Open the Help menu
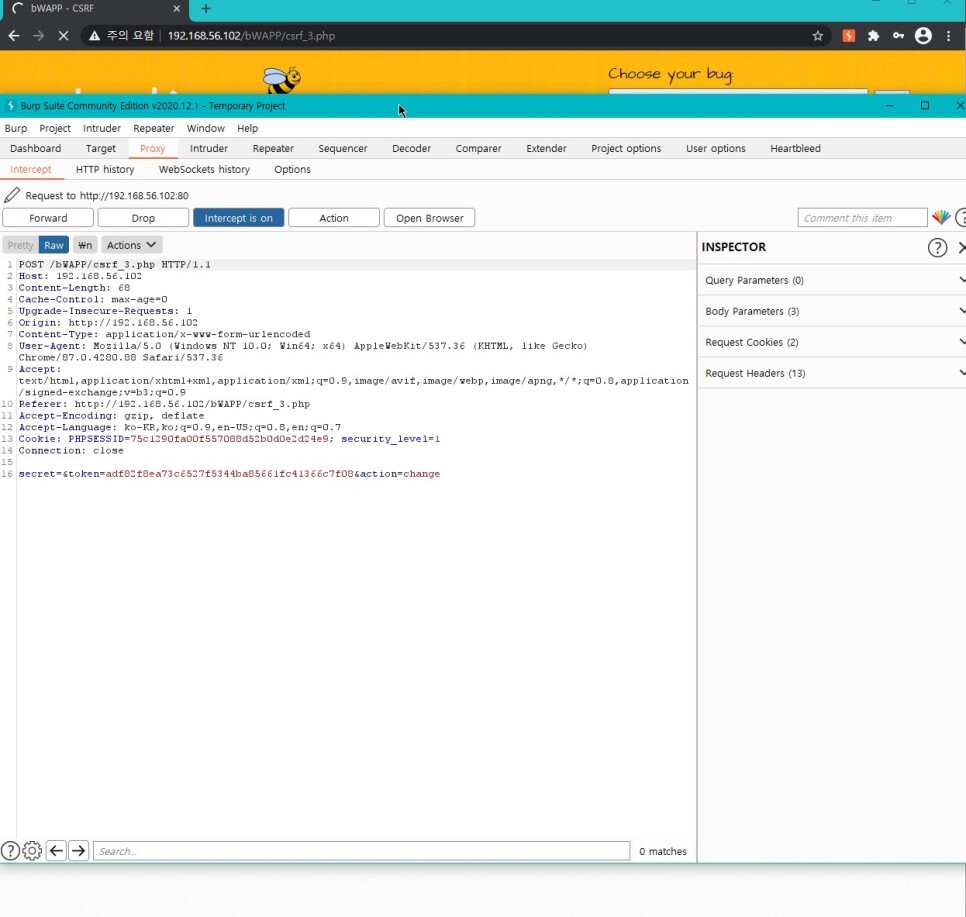The height and width of the screenshot is (917, 966). (248, 128)
